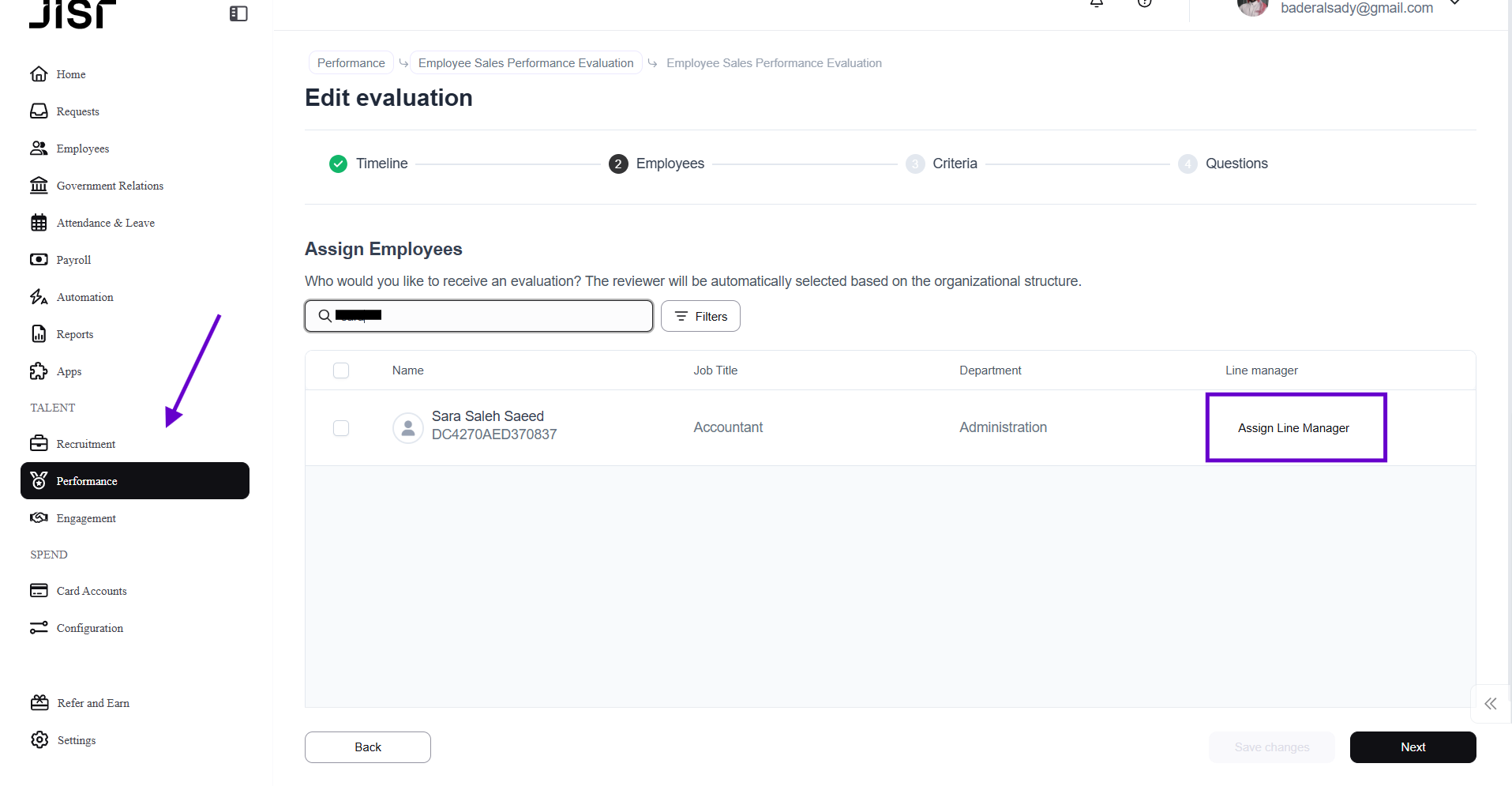Click Assign Line Manager link
The width and height of the screenshot is (1512, 786).
coord(1293,428)
